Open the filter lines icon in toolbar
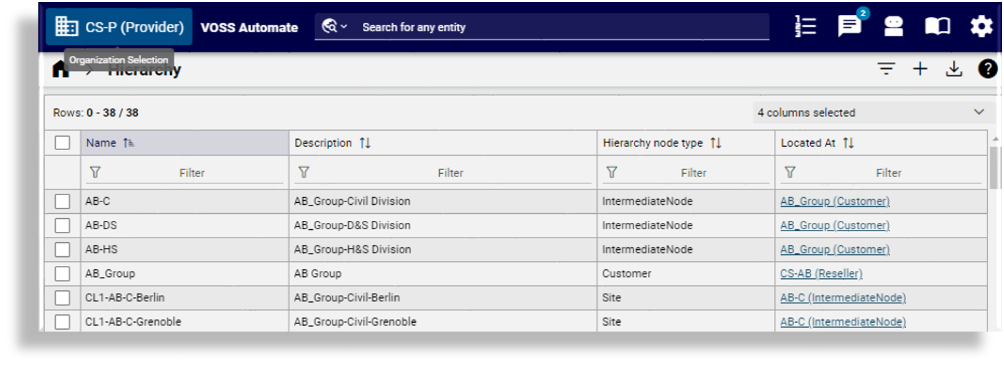 pyautogui.click(x=886, y=69)
